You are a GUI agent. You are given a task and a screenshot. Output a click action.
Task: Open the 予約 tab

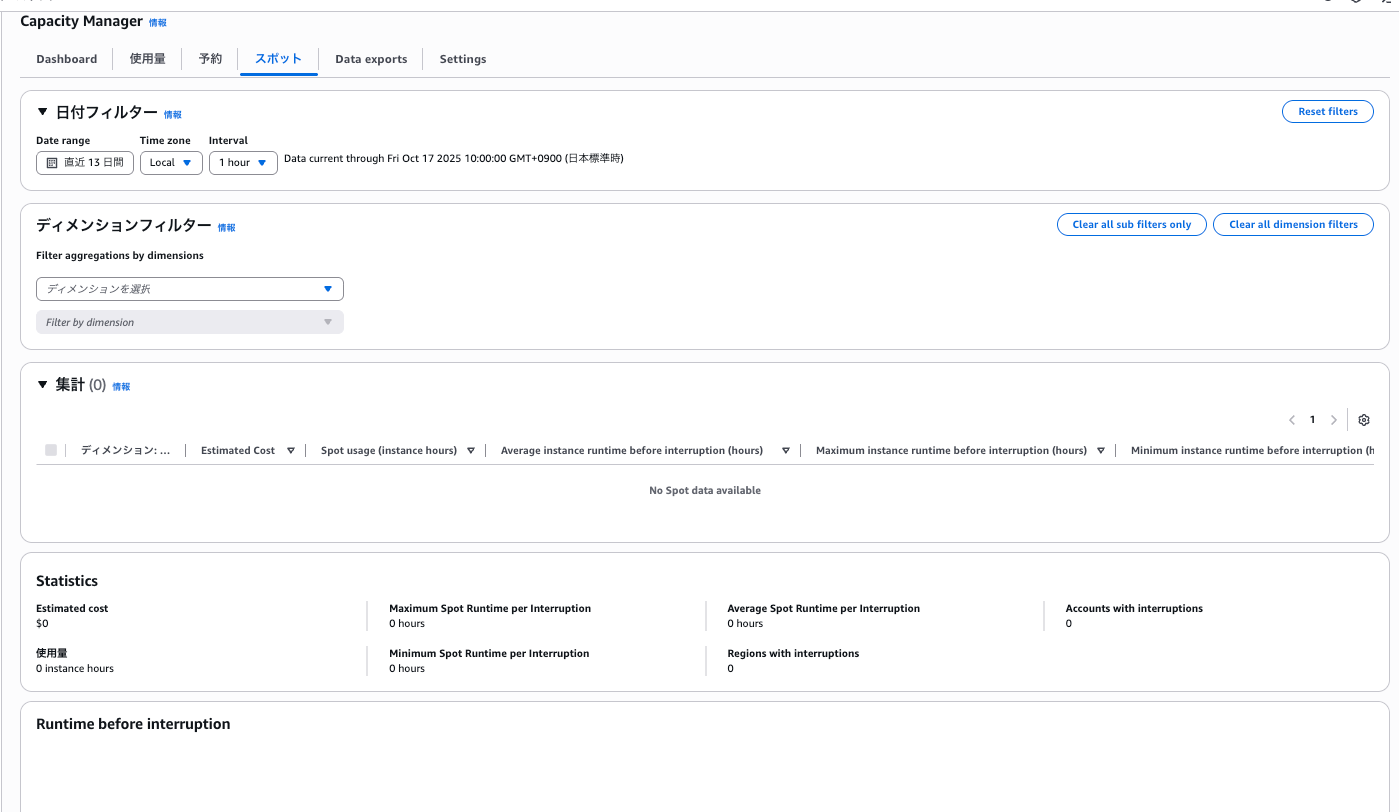tap(210, 59)
